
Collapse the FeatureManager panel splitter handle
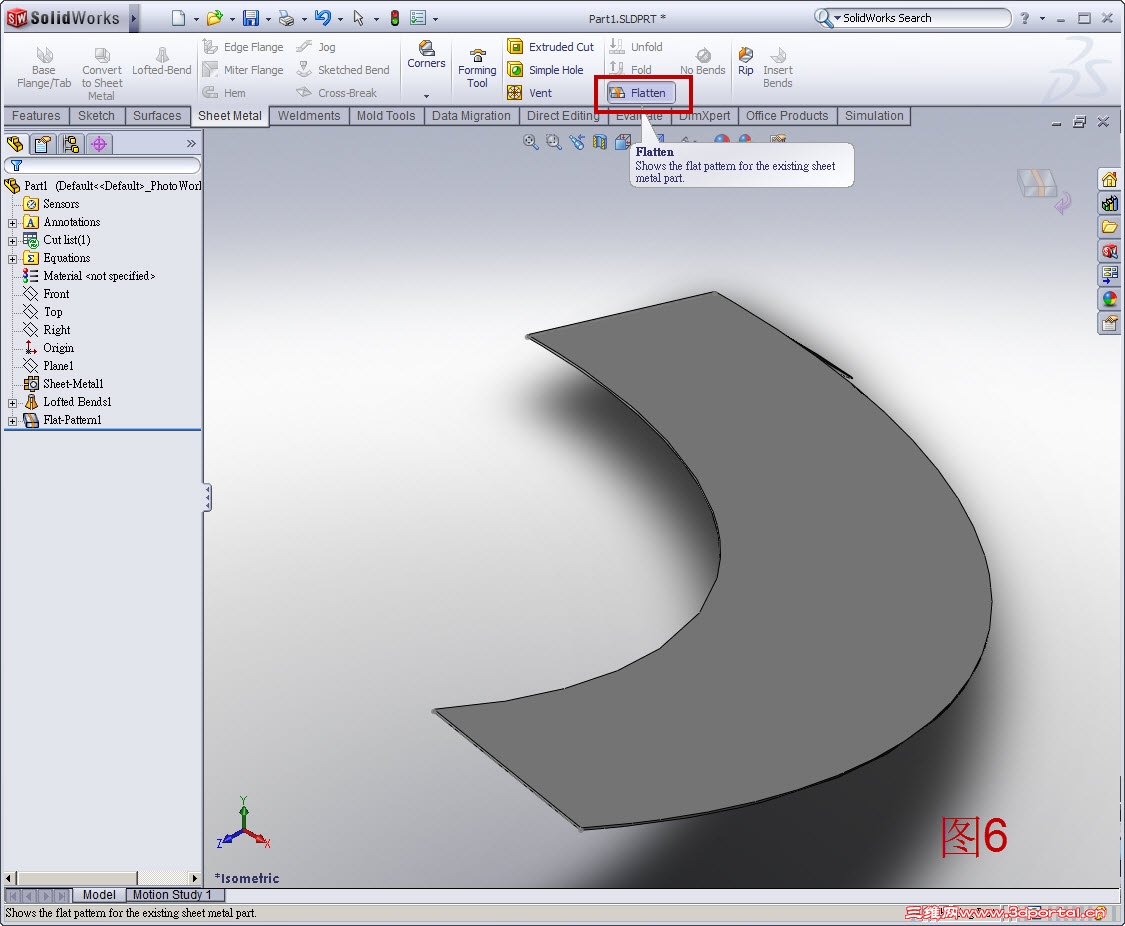coord(207,497)
